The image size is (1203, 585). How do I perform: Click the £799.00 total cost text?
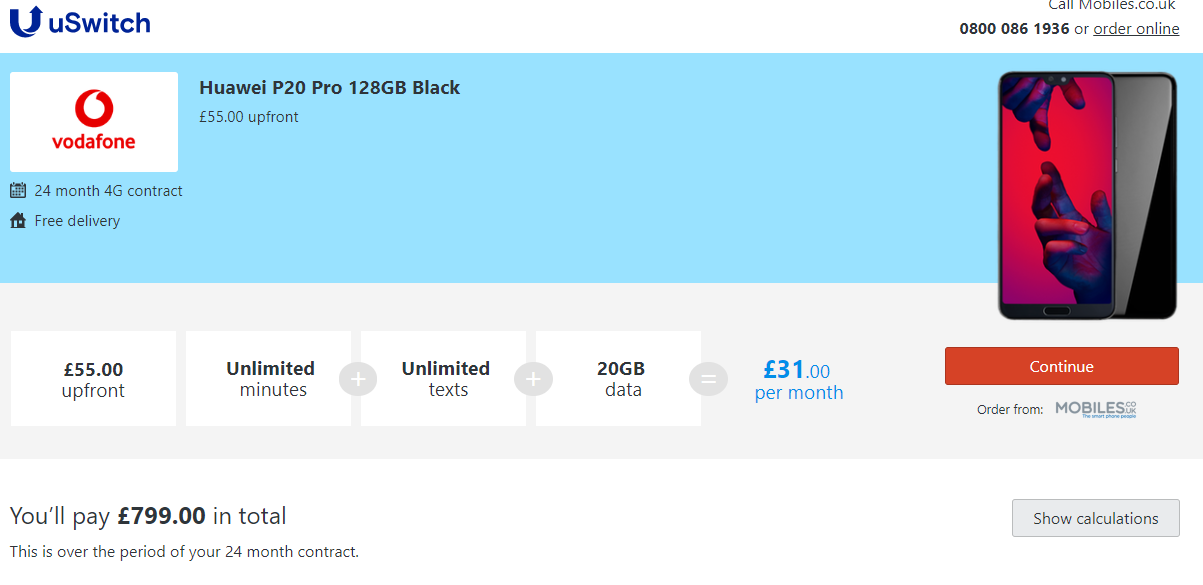[x=161, y=516]
